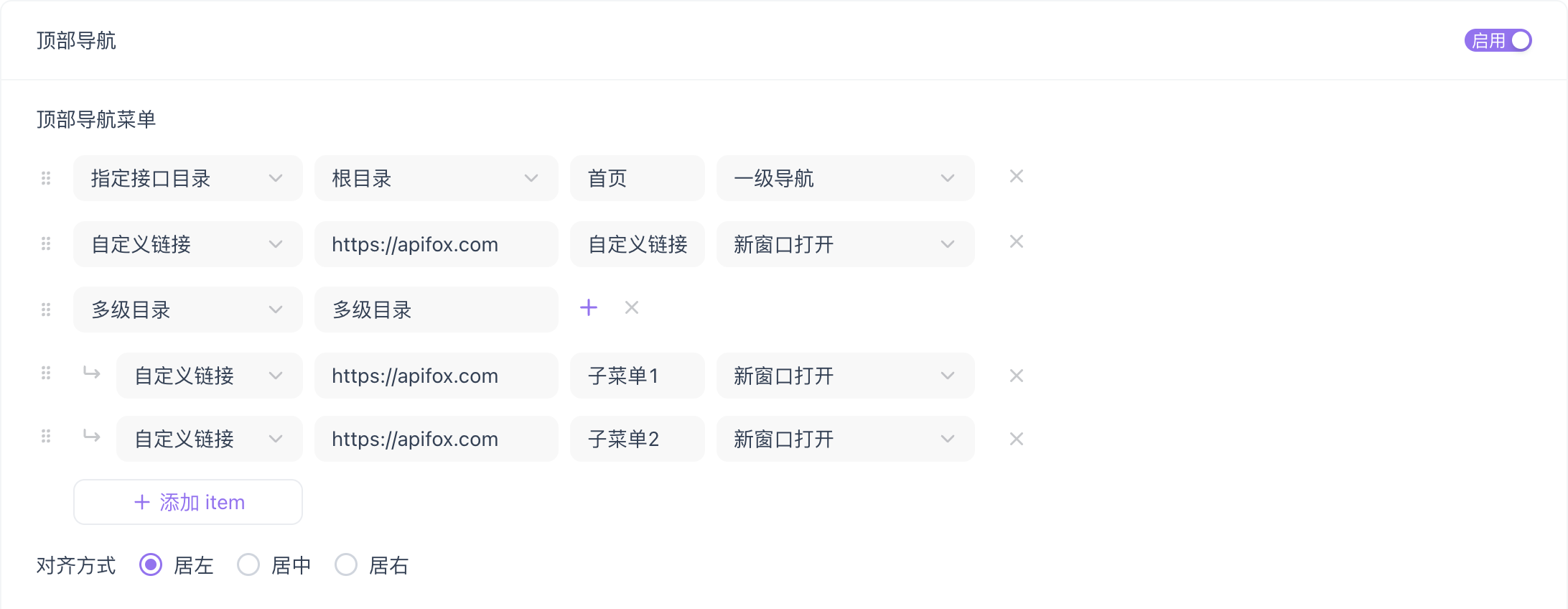Viewport: 1568px width, 609px height.
Task: Remove the 首页 navigation item via X icon
Action: tap(1016, 176)
